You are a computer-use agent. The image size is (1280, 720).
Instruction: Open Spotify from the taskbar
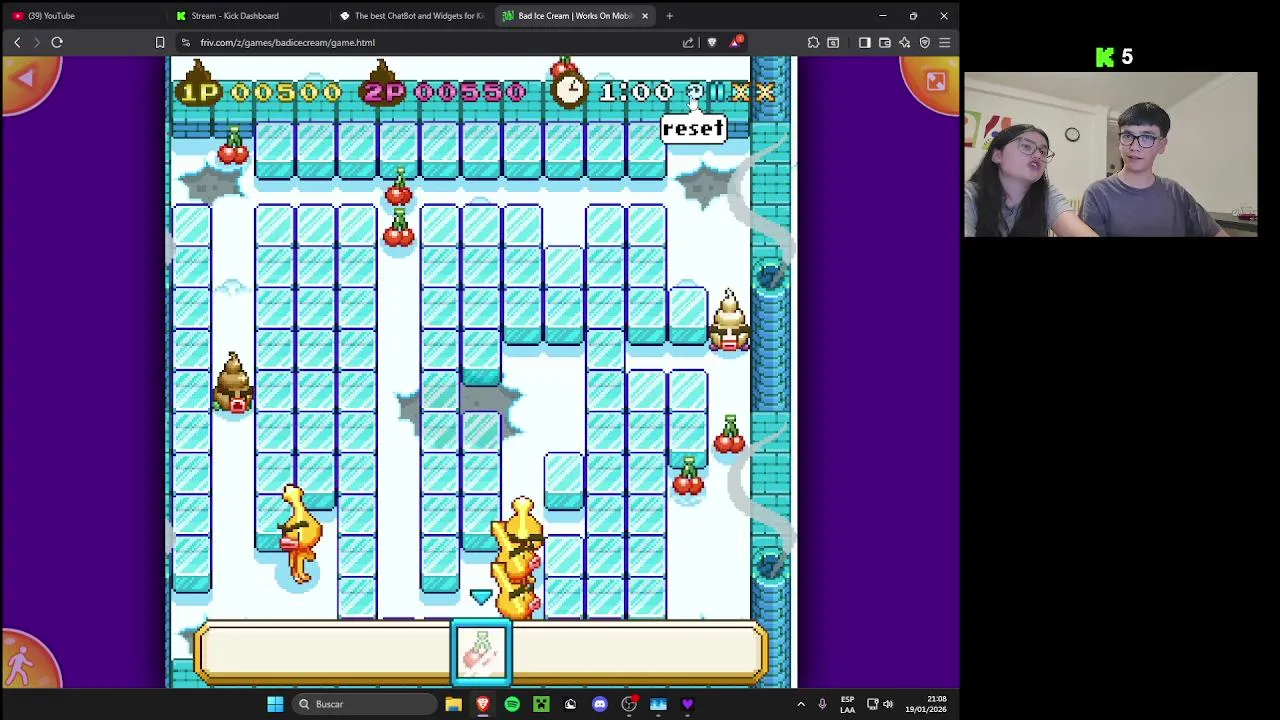click(512, 704)
